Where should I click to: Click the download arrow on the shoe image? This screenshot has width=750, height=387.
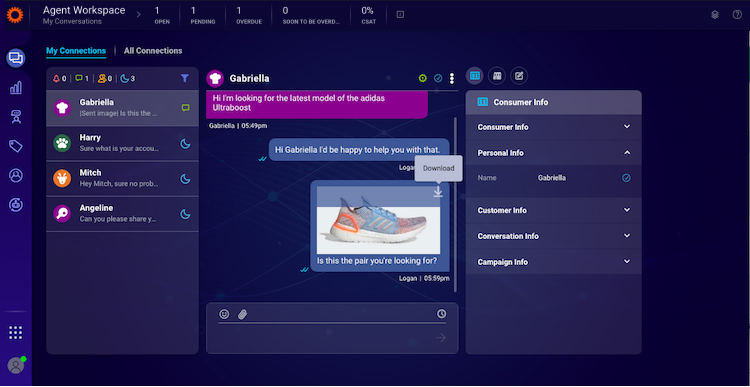pyautogui.click(x=438, y=191)
